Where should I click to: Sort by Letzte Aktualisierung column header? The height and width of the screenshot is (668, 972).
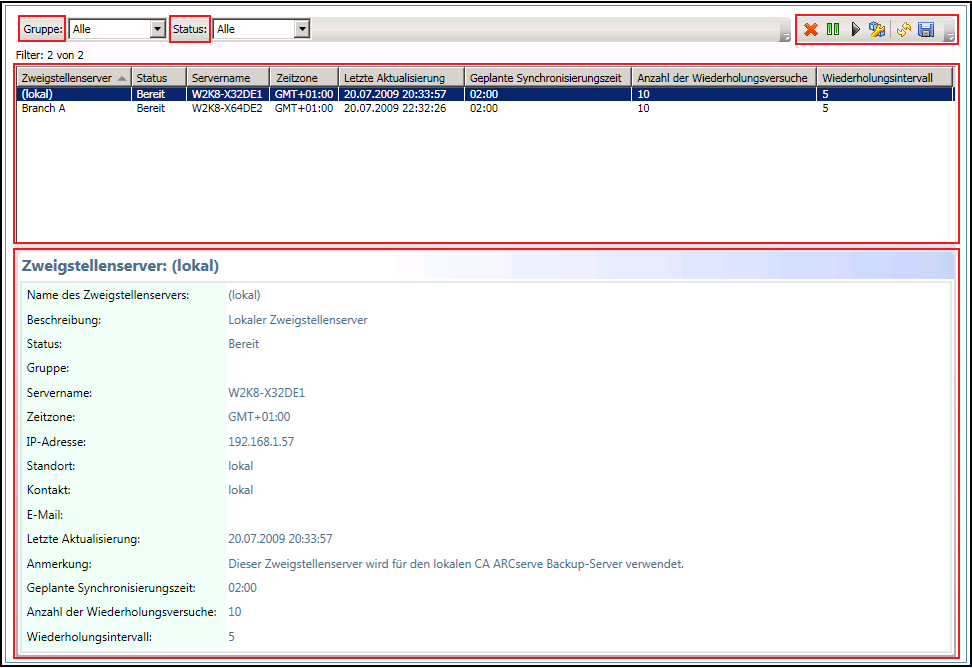[x=402, y=77]
